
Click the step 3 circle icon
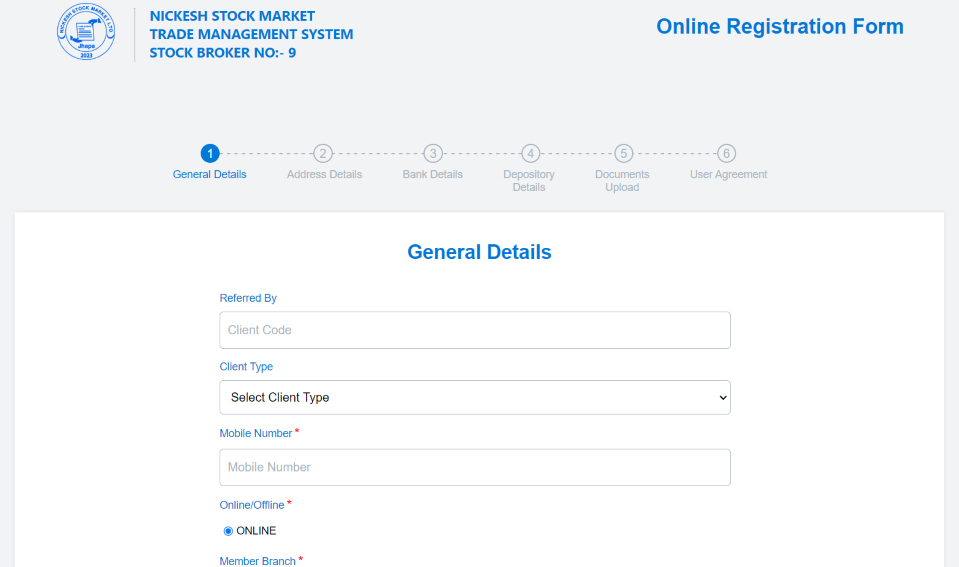433,153
